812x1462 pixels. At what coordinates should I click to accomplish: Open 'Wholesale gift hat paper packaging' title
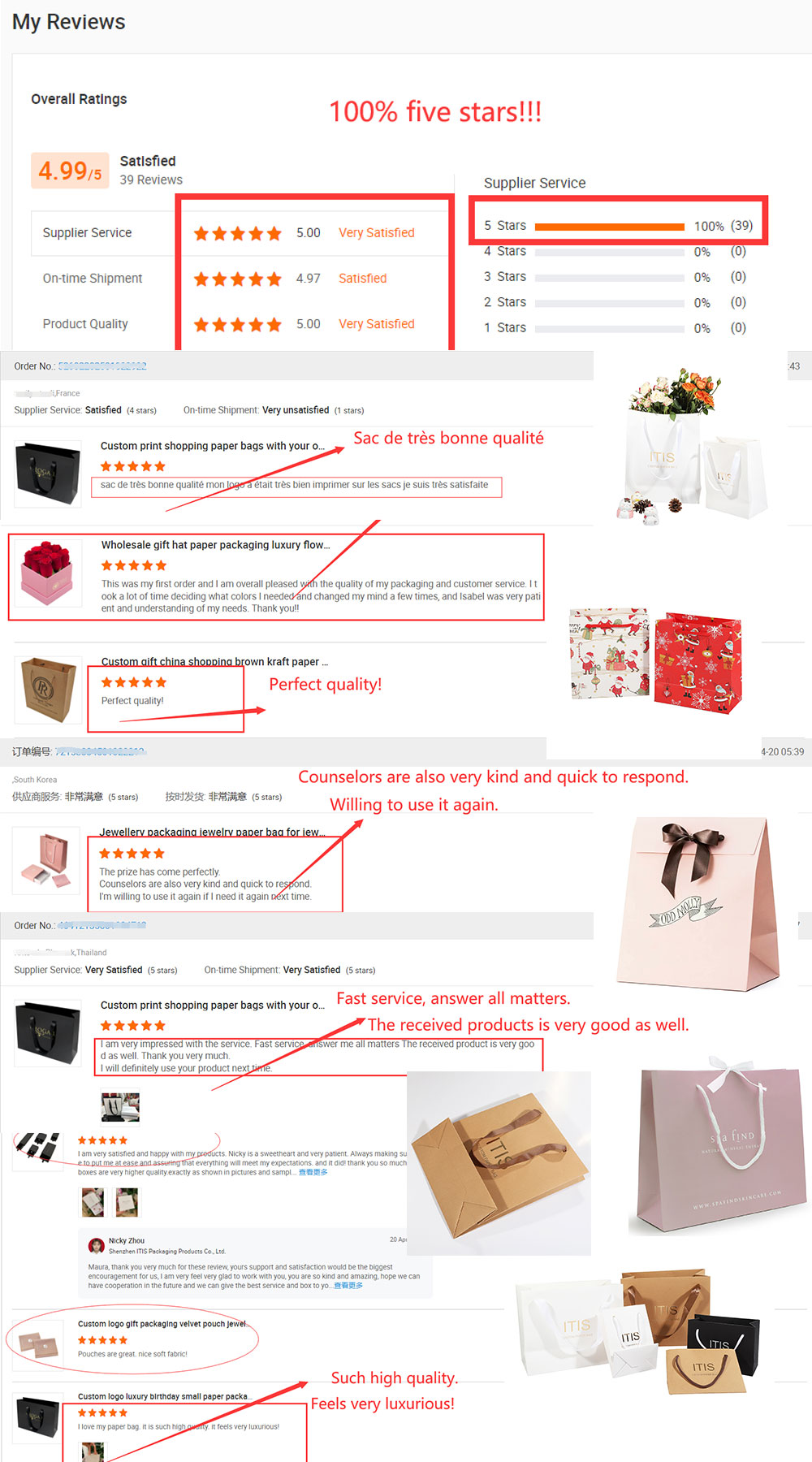(216, 545)
